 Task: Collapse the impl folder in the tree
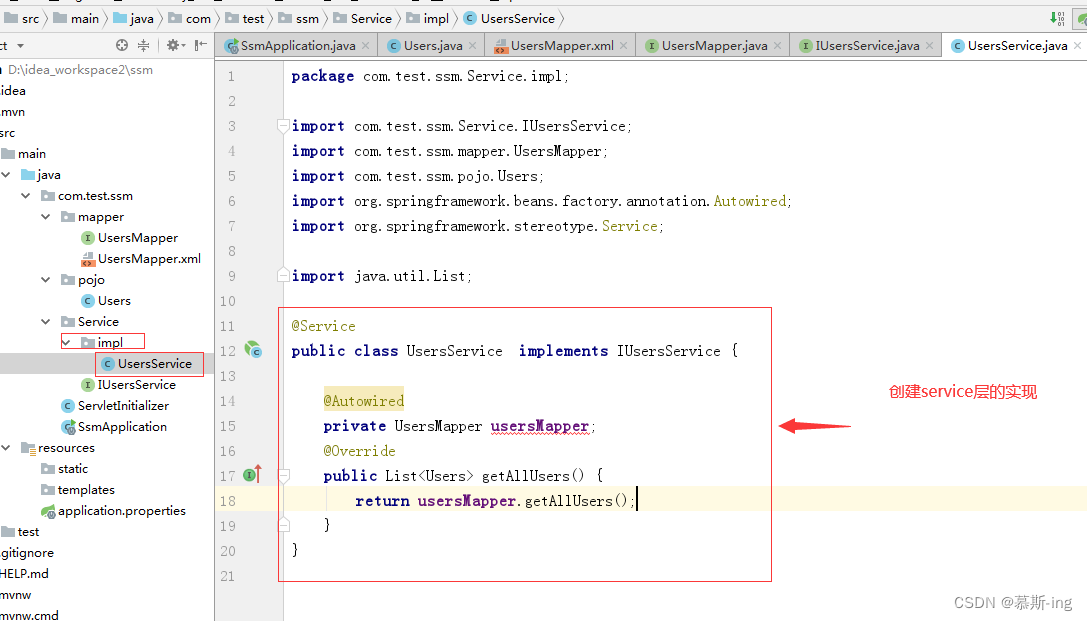[67, 342]
